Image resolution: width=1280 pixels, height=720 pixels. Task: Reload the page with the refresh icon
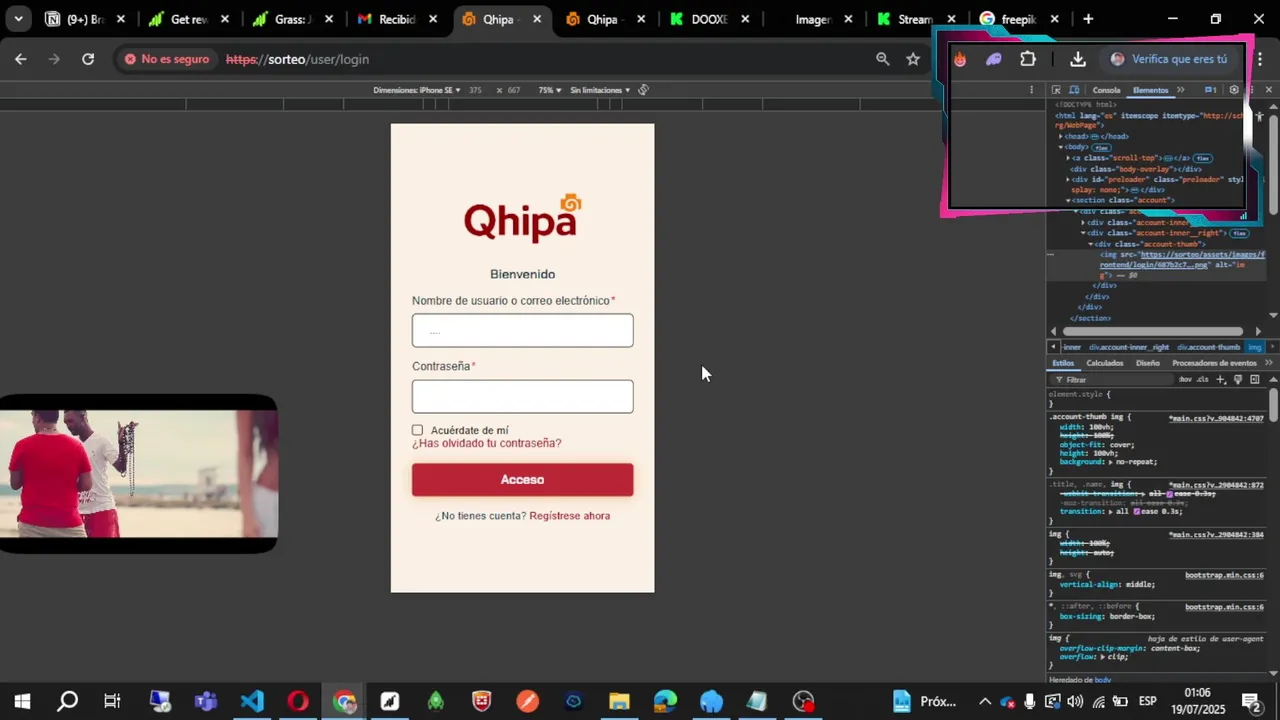(88, 59)
